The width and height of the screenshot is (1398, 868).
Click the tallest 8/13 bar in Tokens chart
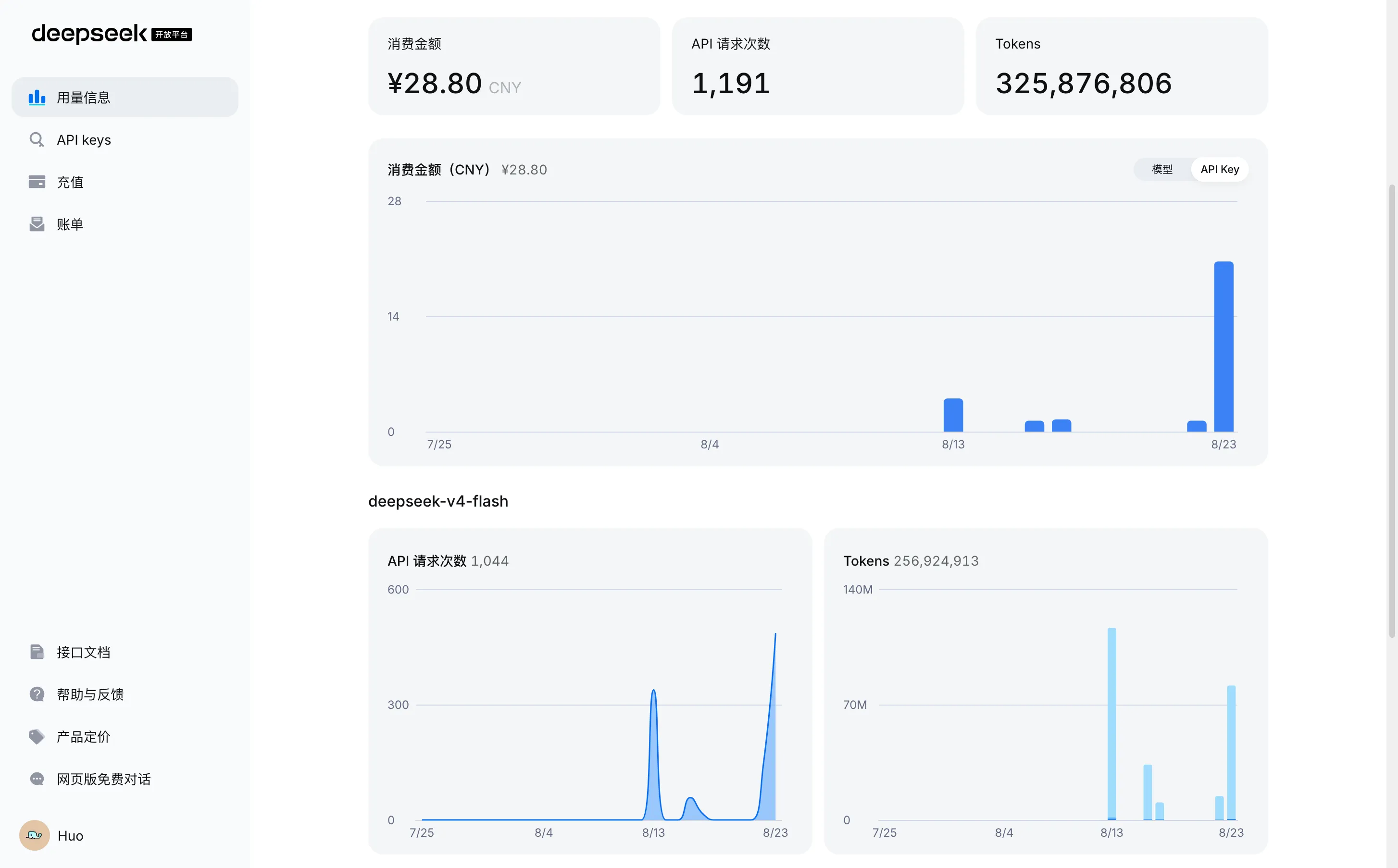pos(1111,724)
